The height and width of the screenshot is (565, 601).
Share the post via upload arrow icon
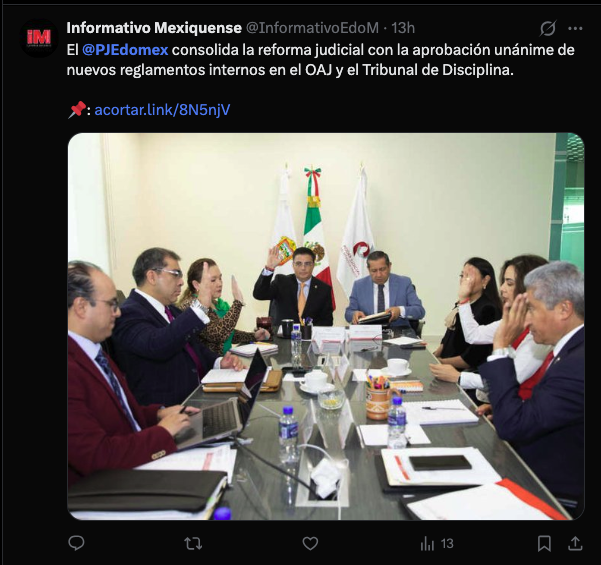tap(575, 543)
